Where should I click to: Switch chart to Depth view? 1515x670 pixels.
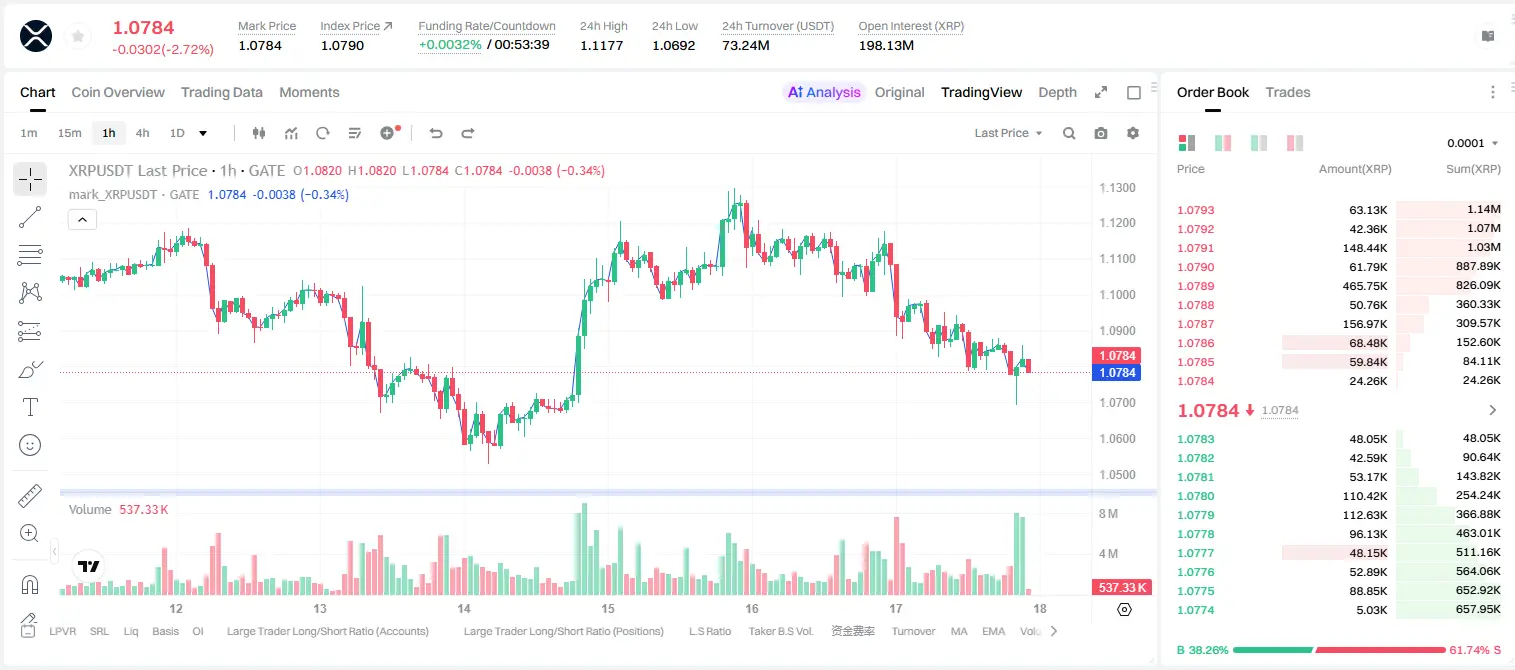click(x=1057, y=92)
